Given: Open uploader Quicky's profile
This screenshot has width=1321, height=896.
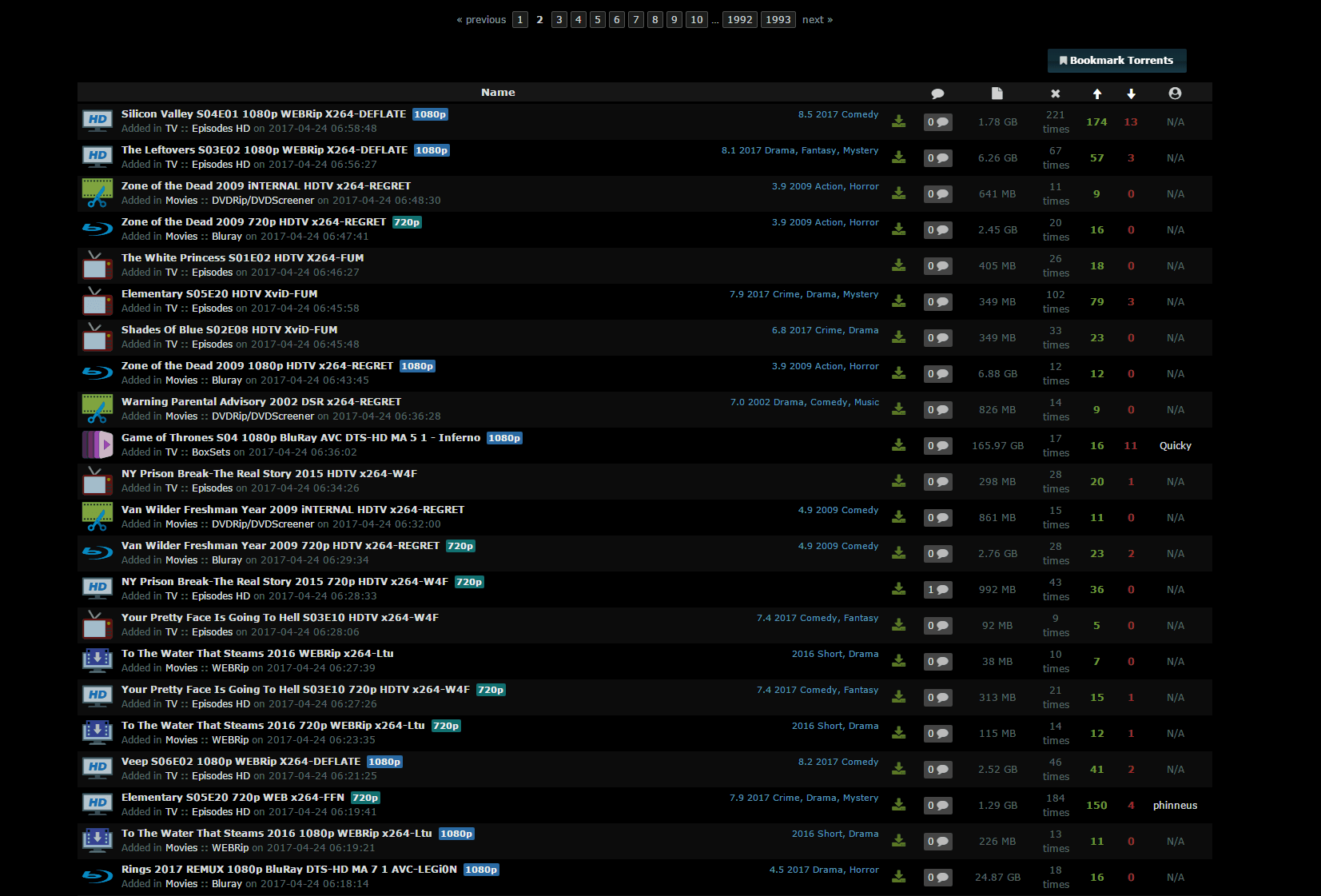Looking at the screenshot, I should [1175, 446].
